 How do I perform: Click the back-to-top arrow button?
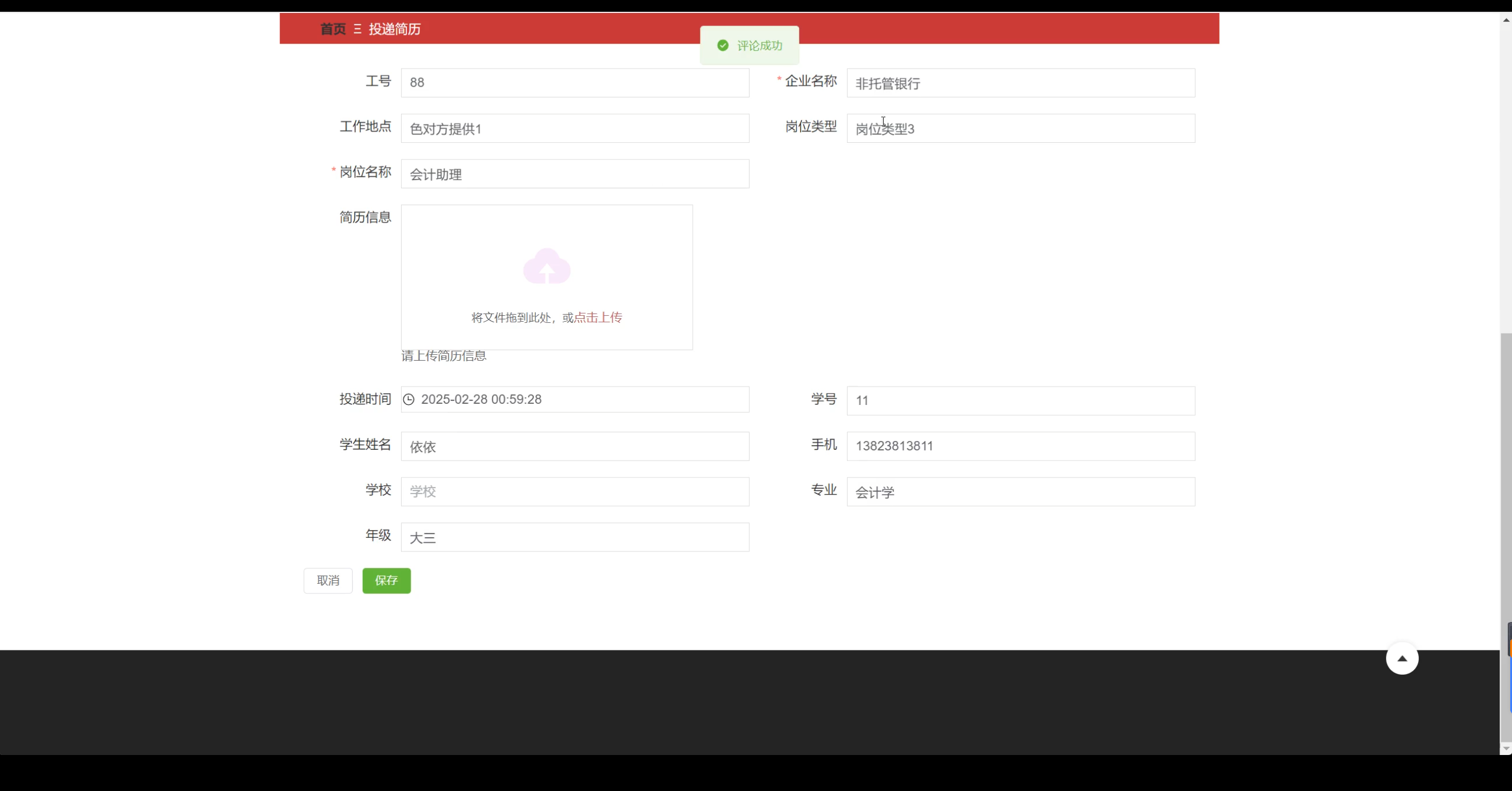click(1402, 658)
